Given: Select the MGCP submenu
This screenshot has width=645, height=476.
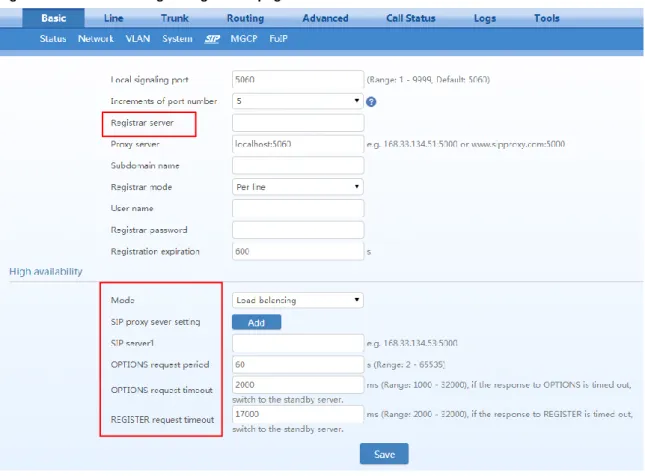Looking at the screenshot, I should pyautogui.click(x=244, y=39).
